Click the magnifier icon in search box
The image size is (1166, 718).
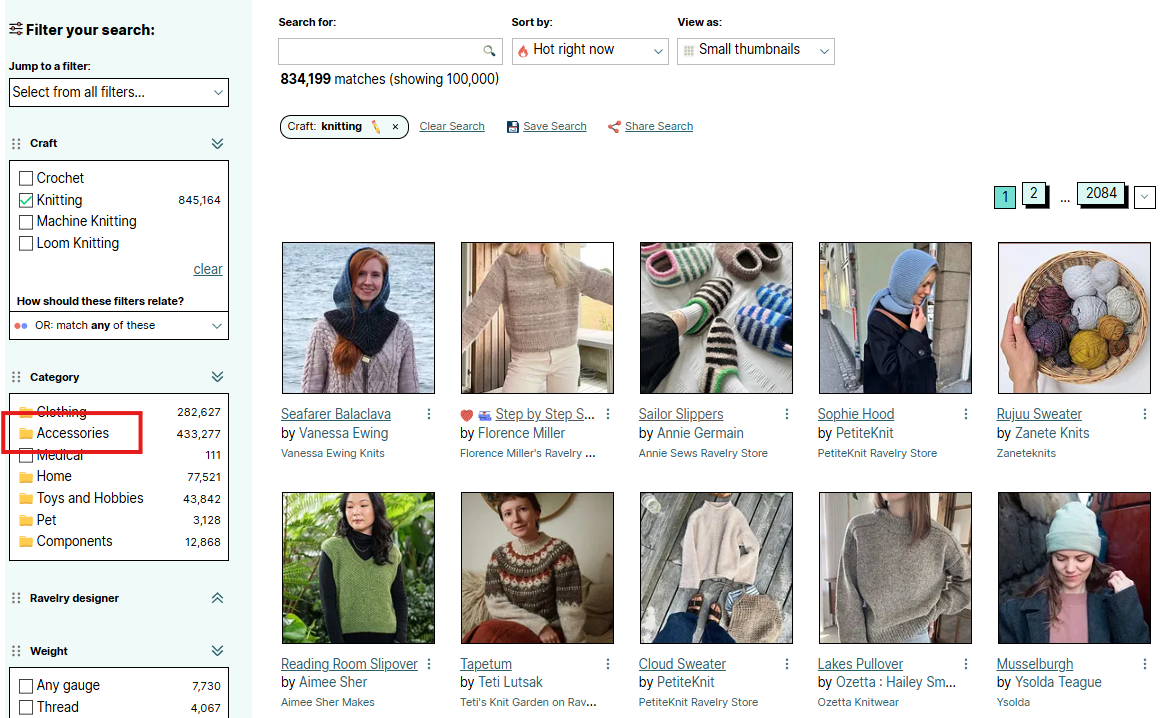click(489, 51)
